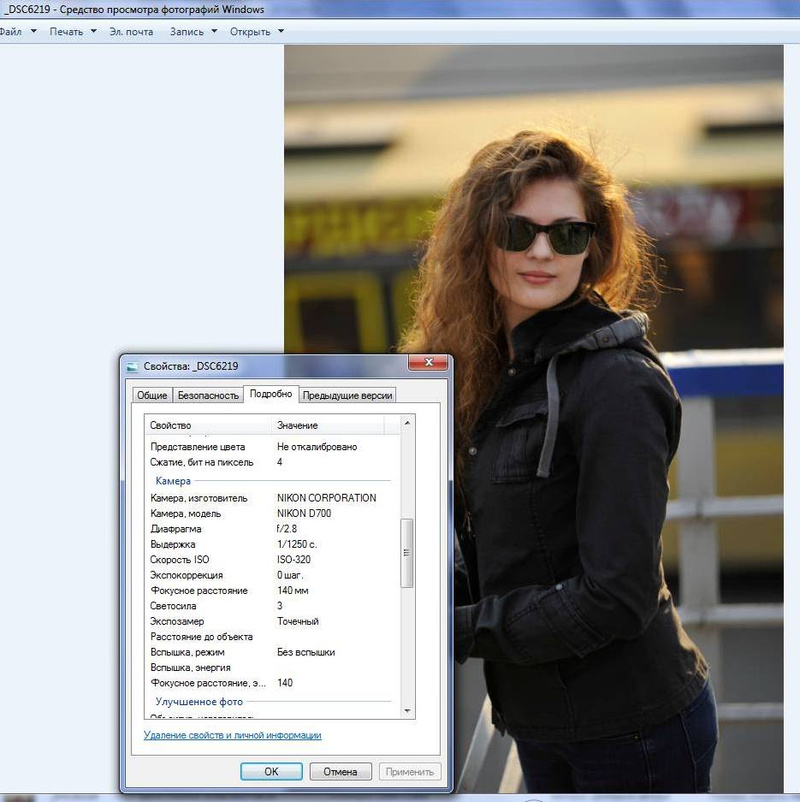Select the Подробно tab
The height and width of the screenshot is (802, 800).
point(271,394)
